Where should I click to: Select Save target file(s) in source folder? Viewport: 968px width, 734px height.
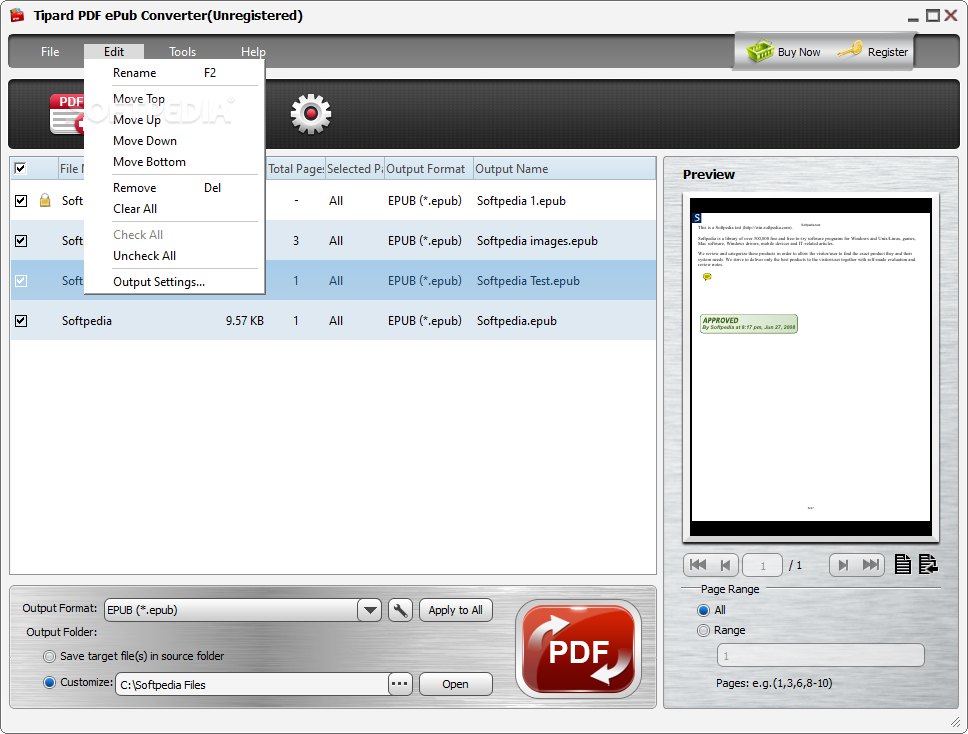pyautogui.click(x=49, y=656)
